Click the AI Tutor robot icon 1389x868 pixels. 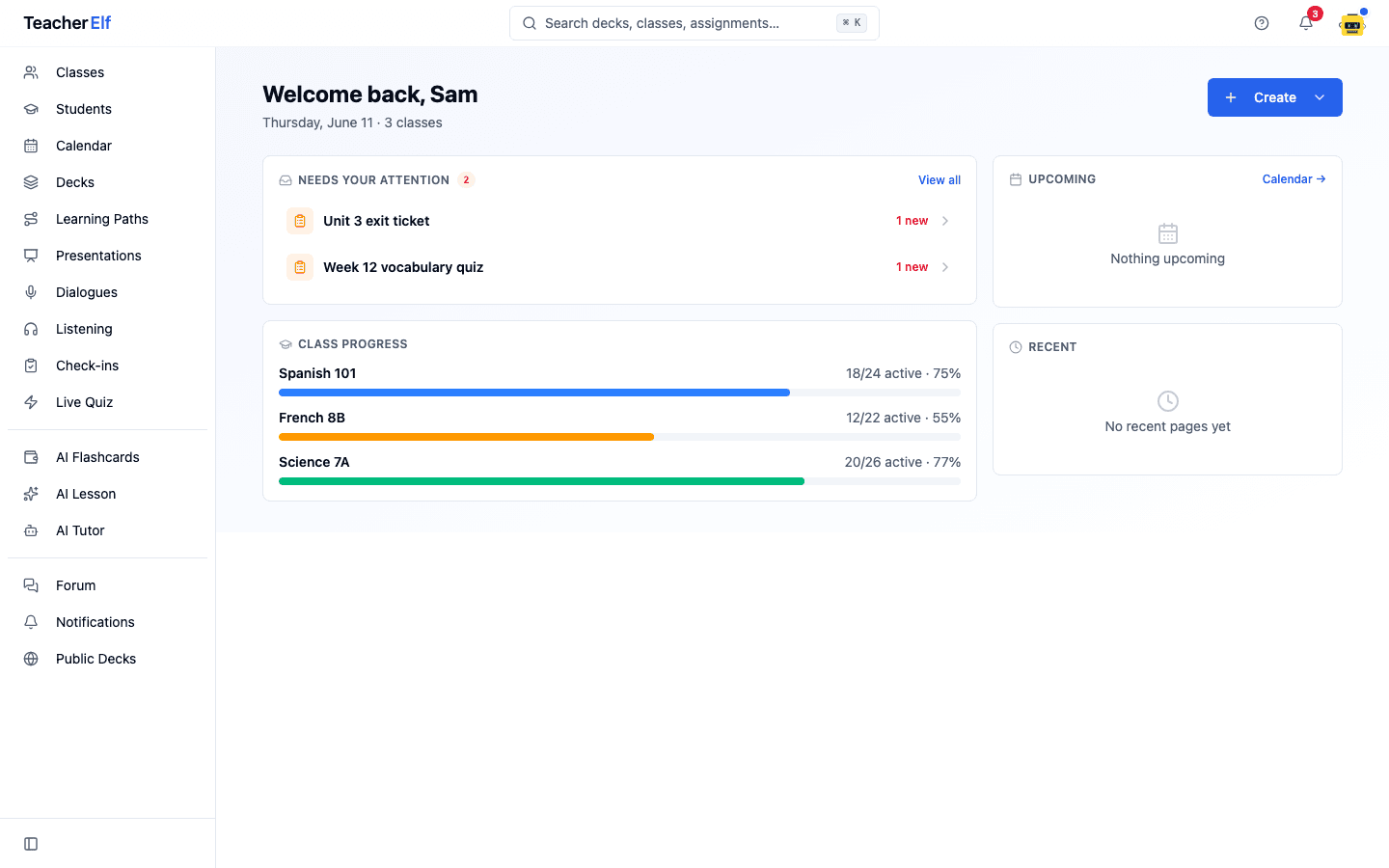tap(31, 530)
